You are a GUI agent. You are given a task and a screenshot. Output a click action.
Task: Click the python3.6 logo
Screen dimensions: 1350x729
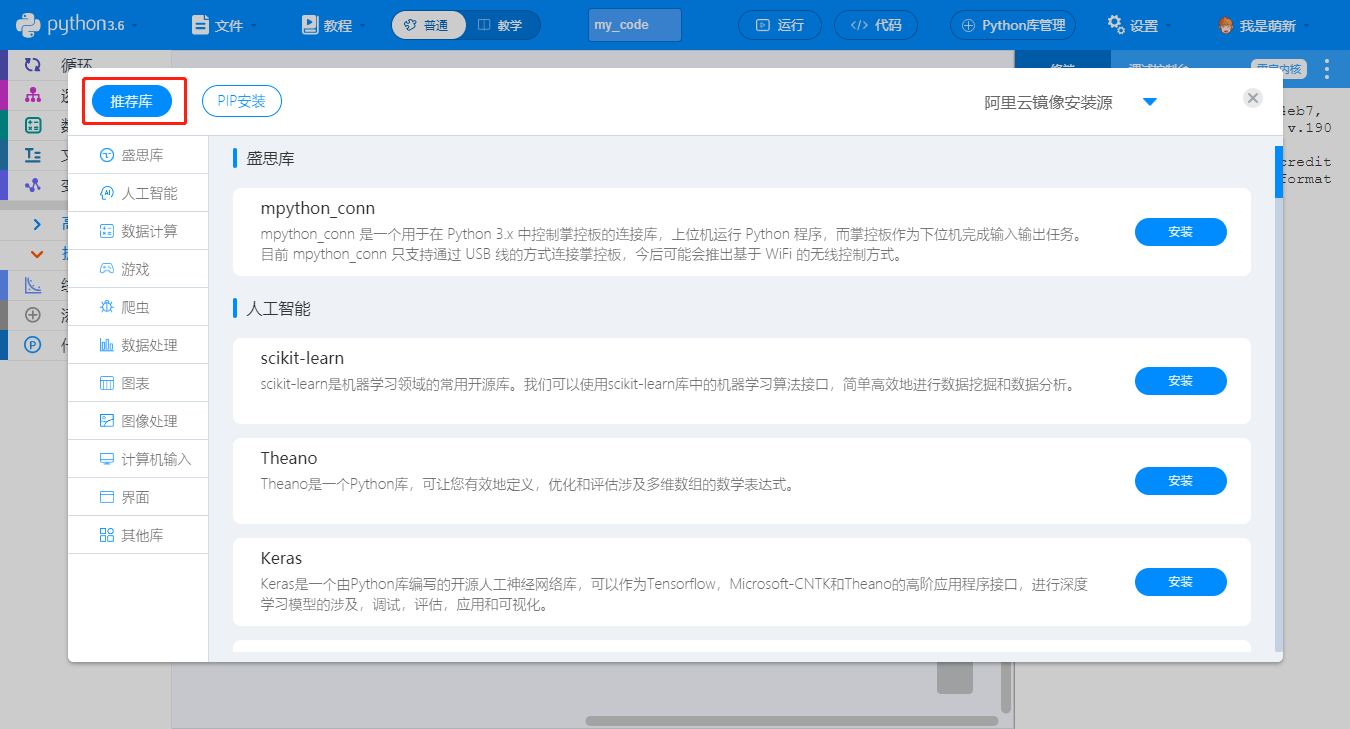[x=77, y=25]
